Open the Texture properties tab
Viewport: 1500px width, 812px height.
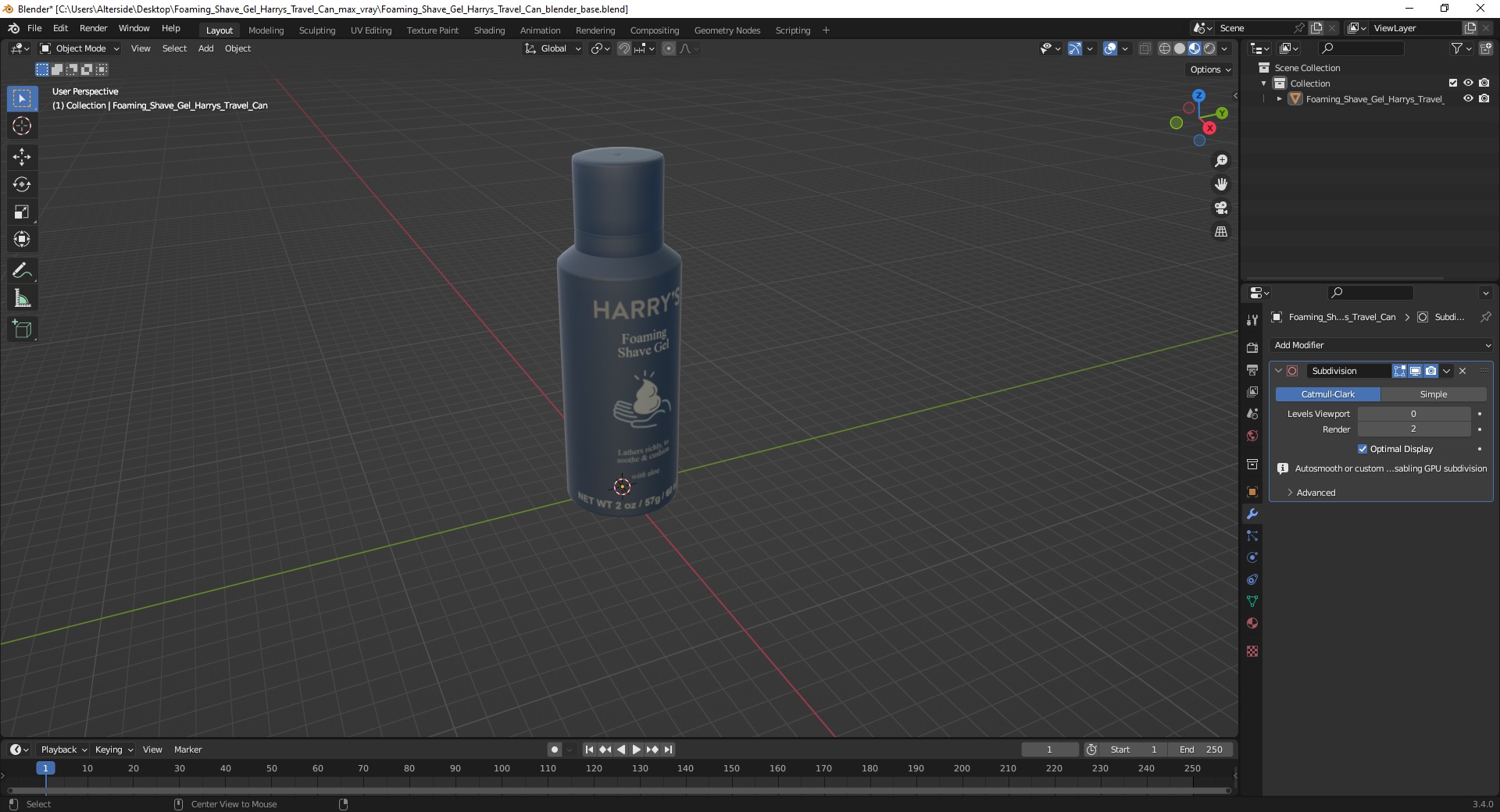click(x=1252, y=651)
